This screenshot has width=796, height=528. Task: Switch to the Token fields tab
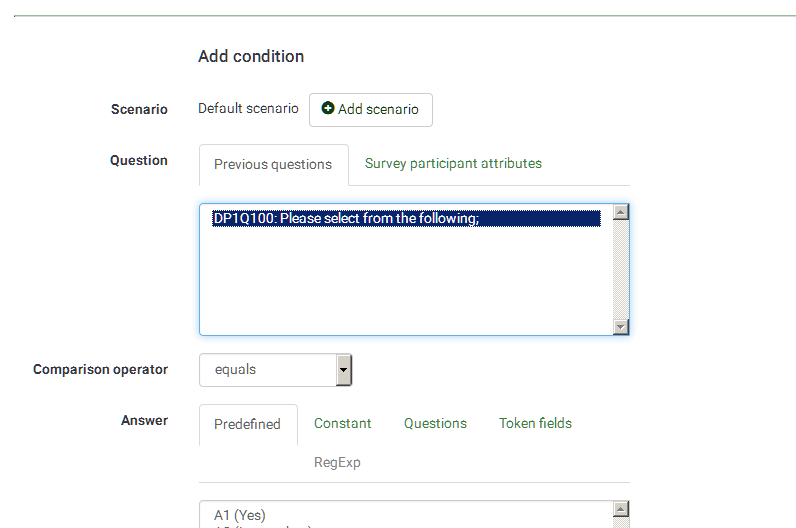pos(535,424)
